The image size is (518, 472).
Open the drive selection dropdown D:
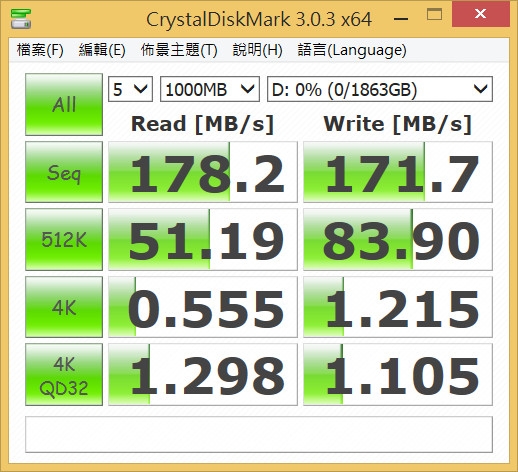click(380, 89)
